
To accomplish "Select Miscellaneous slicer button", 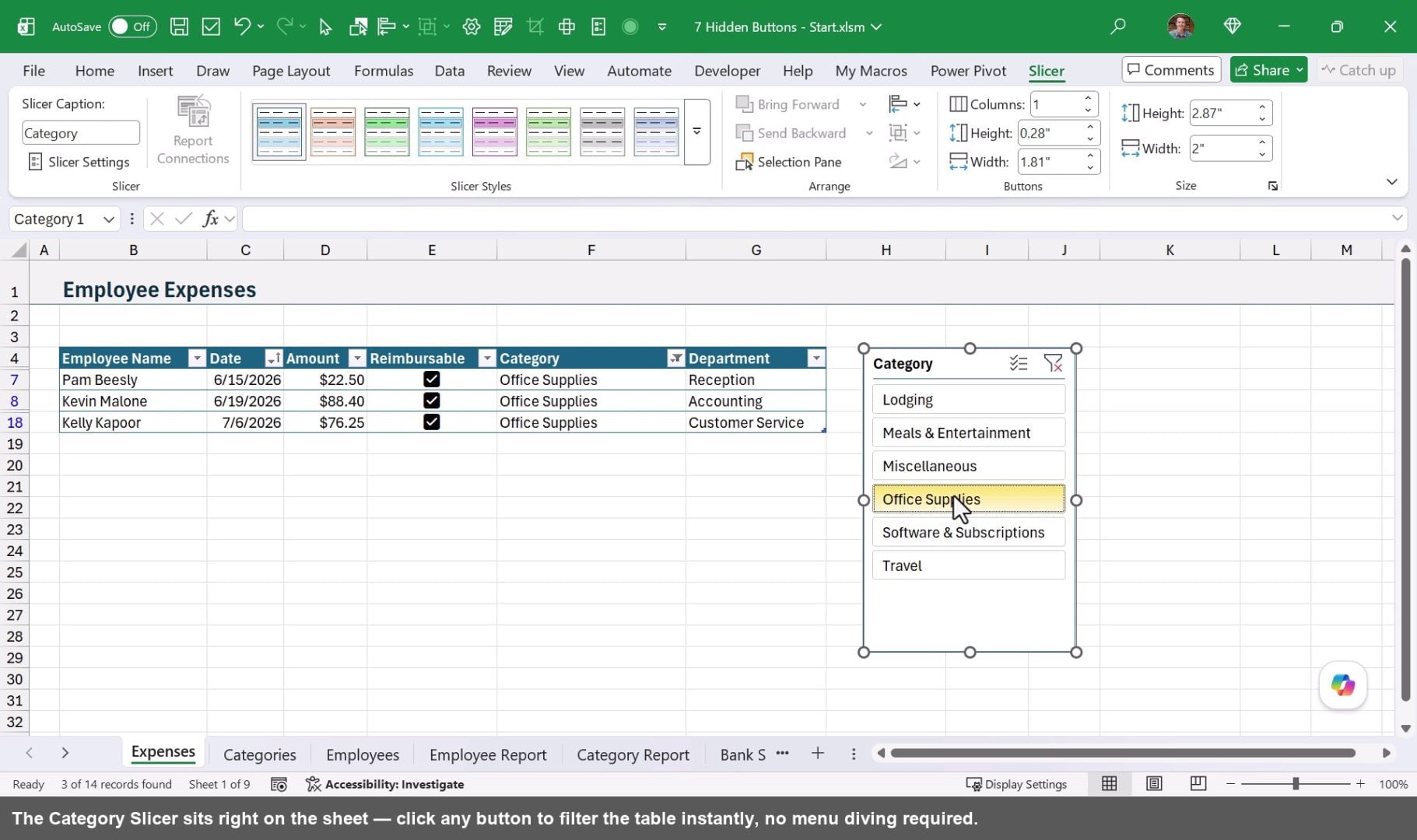I will point(969,466).
